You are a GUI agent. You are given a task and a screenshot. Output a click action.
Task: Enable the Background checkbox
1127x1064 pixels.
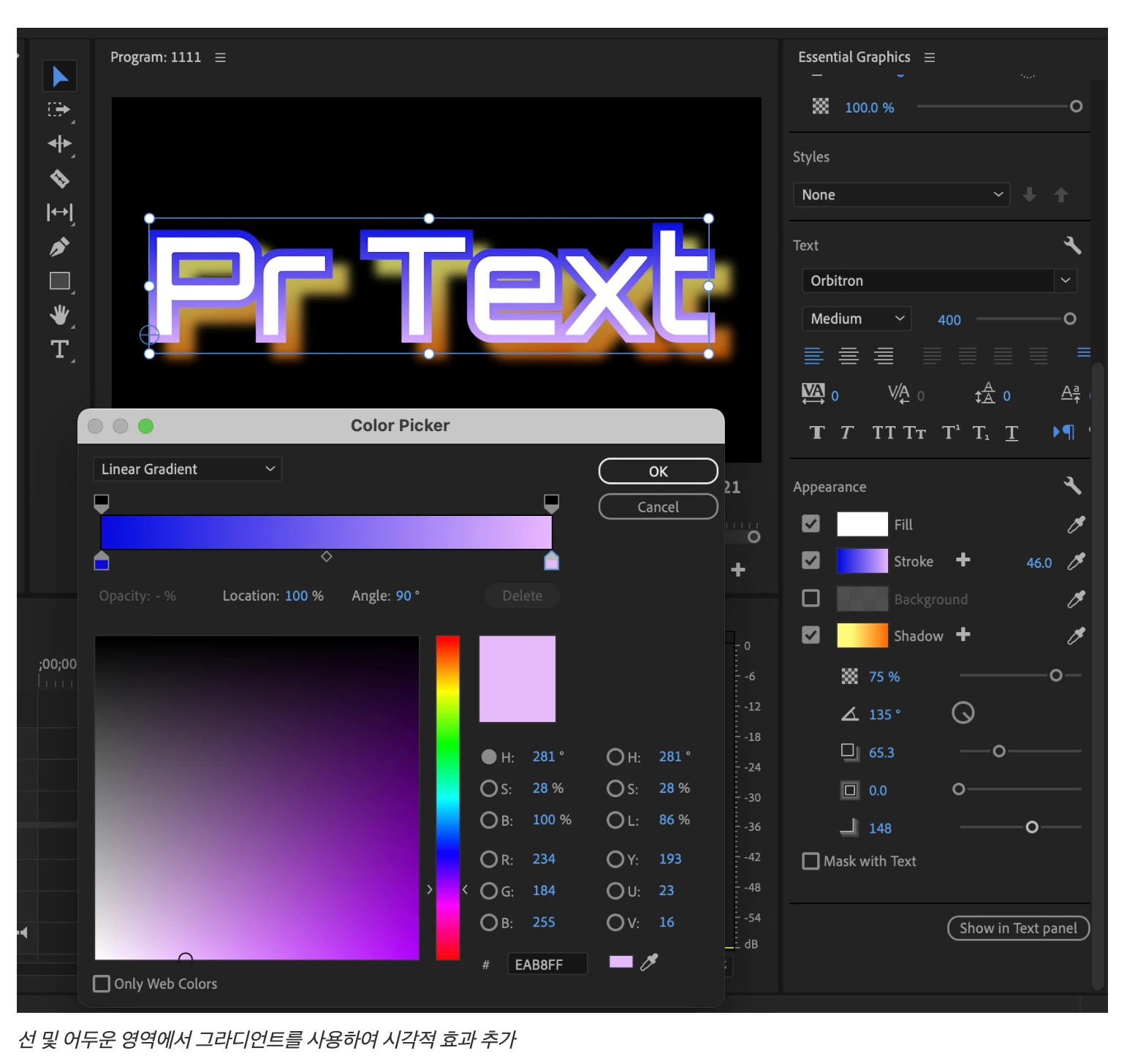click(811, 598)
